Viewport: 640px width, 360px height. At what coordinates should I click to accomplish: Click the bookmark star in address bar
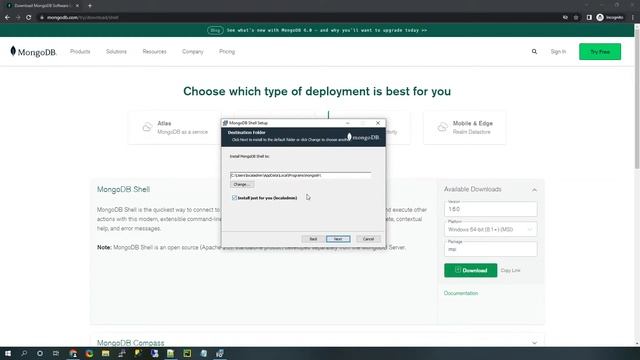576,18
